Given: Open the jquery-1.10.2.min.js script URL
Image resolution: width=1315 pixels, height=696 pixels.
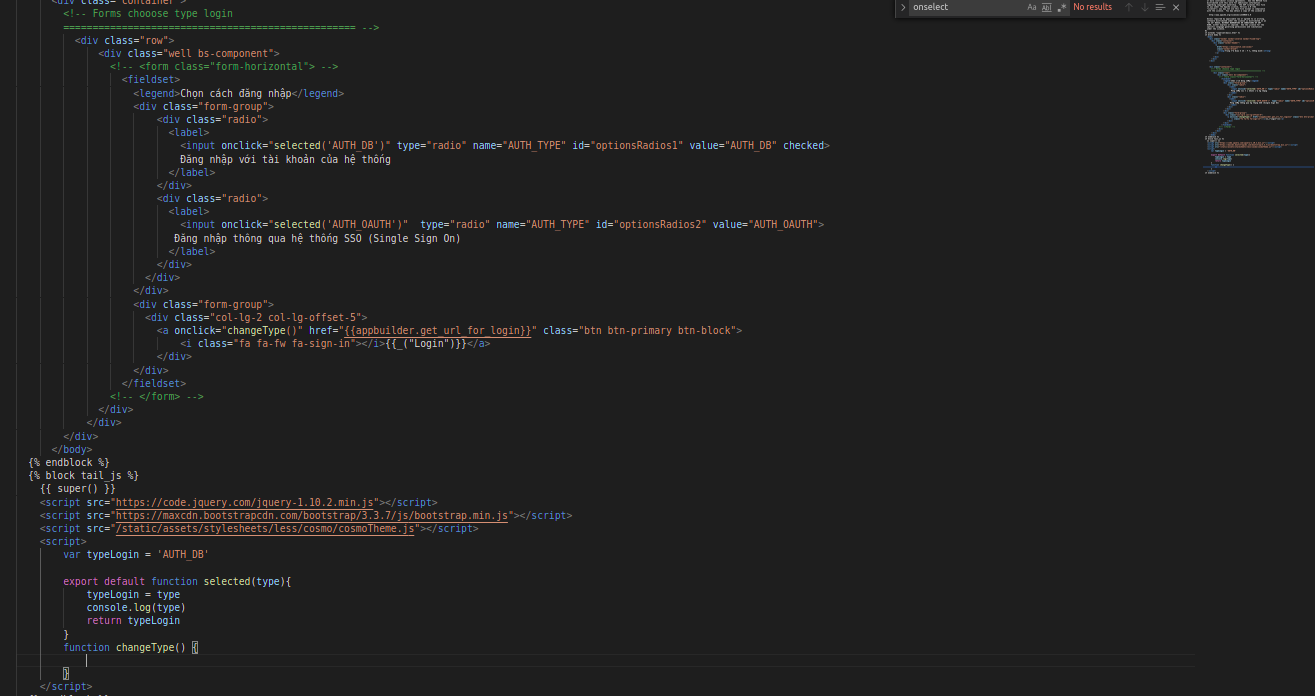Looking at the screenshot, I should coord(245,502).
